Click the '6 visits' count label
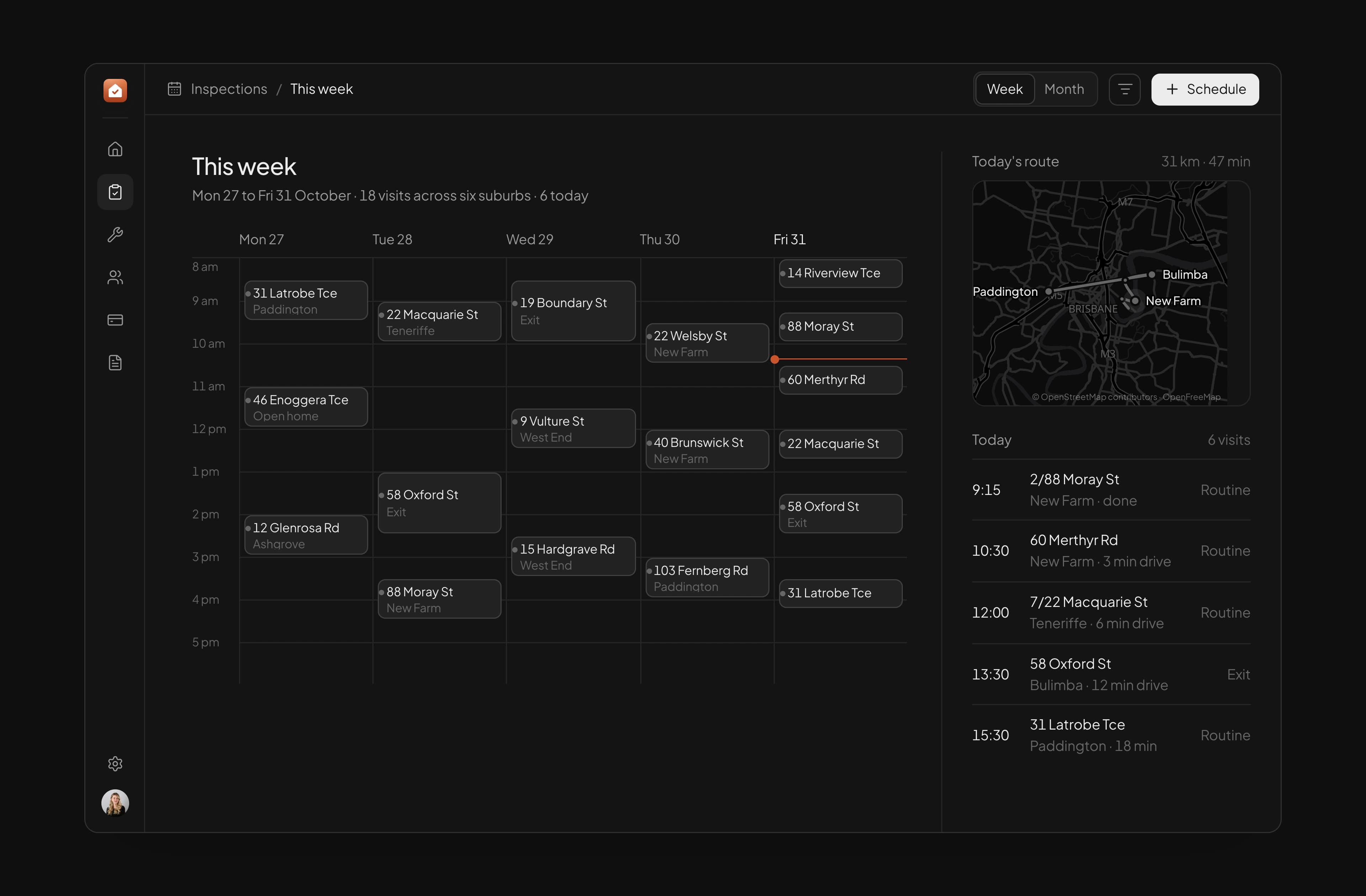The height and width of the screenshot is (896, 1366). coord(1229,440)
